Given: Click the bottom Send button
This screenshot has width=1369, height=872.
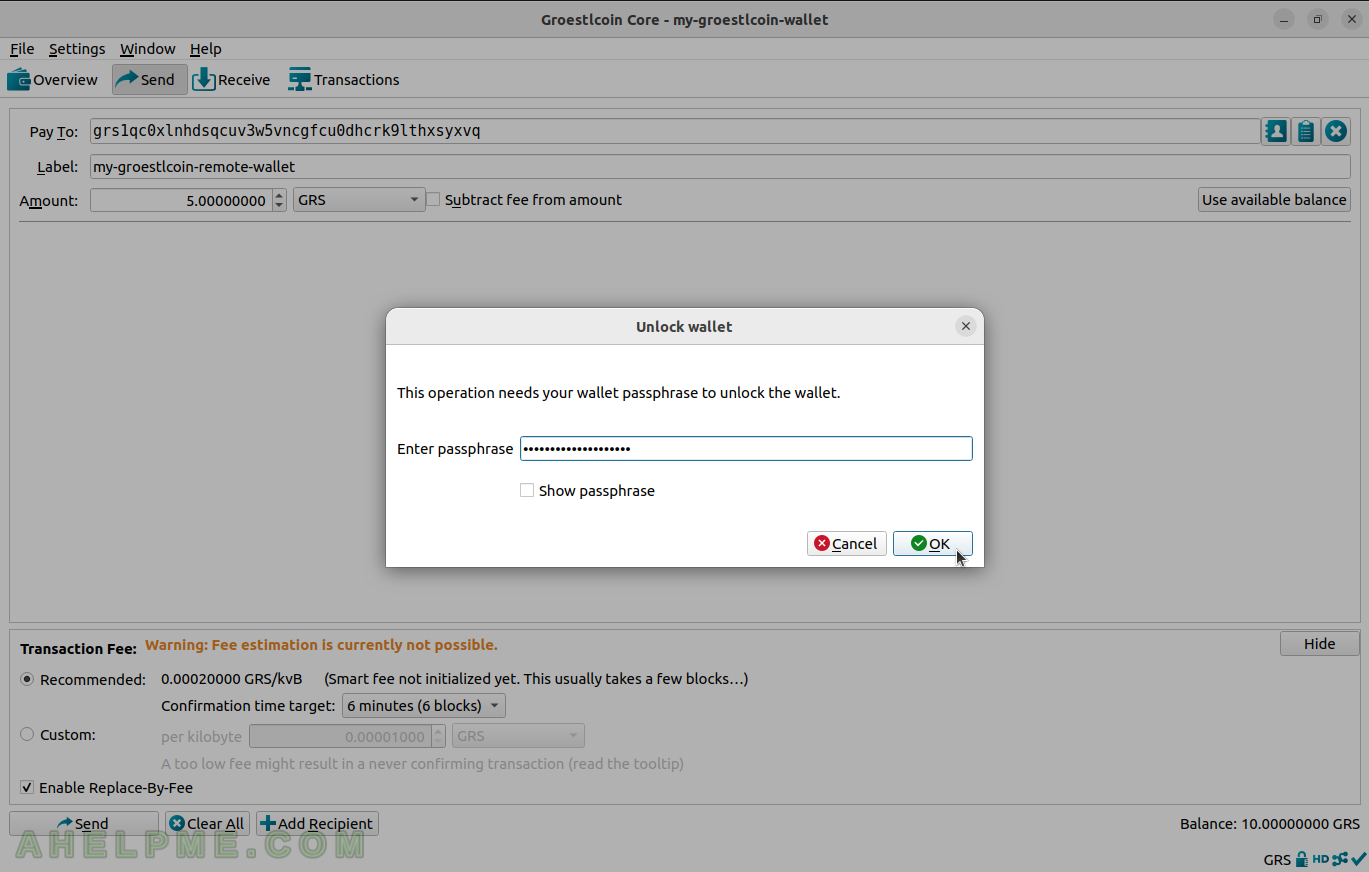Looking at the screenshot, I should (83, 824).
